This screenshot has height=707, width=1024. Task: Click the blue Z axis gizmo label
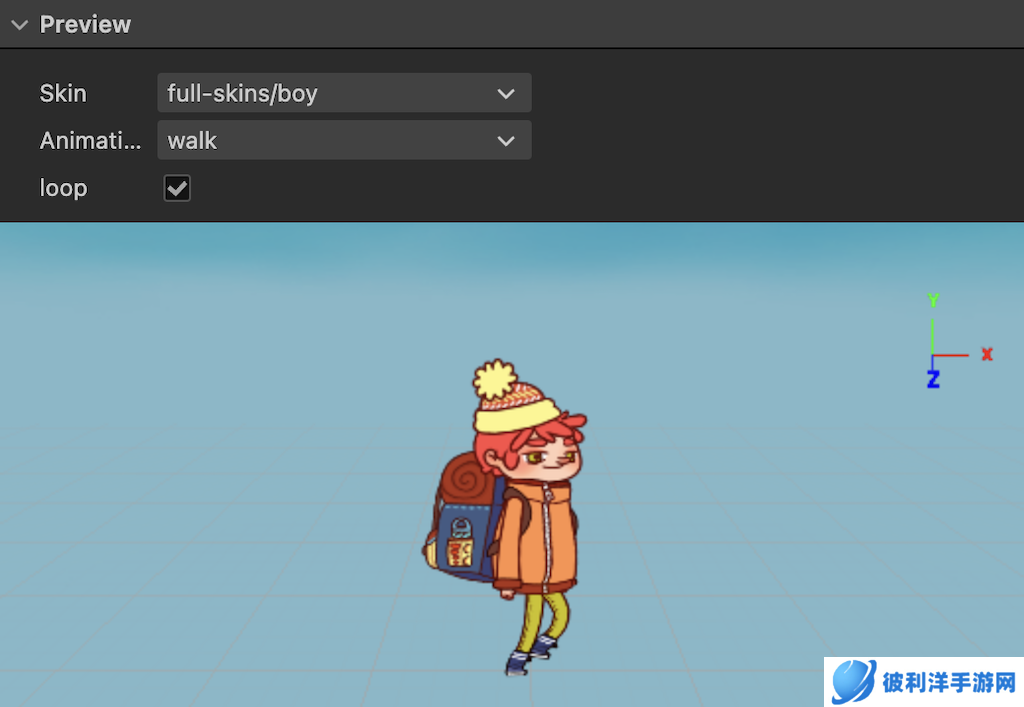point(933,380)
